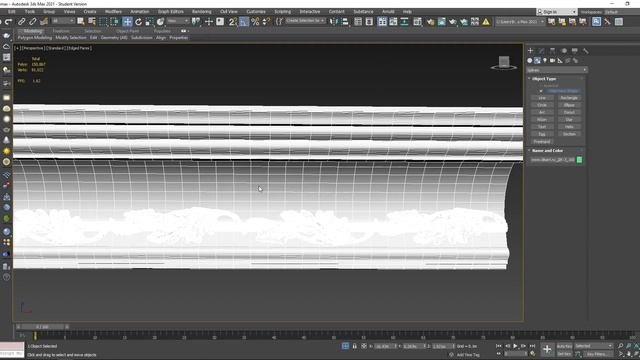Viewport: 640px width, 360px height.
Task: Activate the Select and Rotate tool
Action: [138, 22]
